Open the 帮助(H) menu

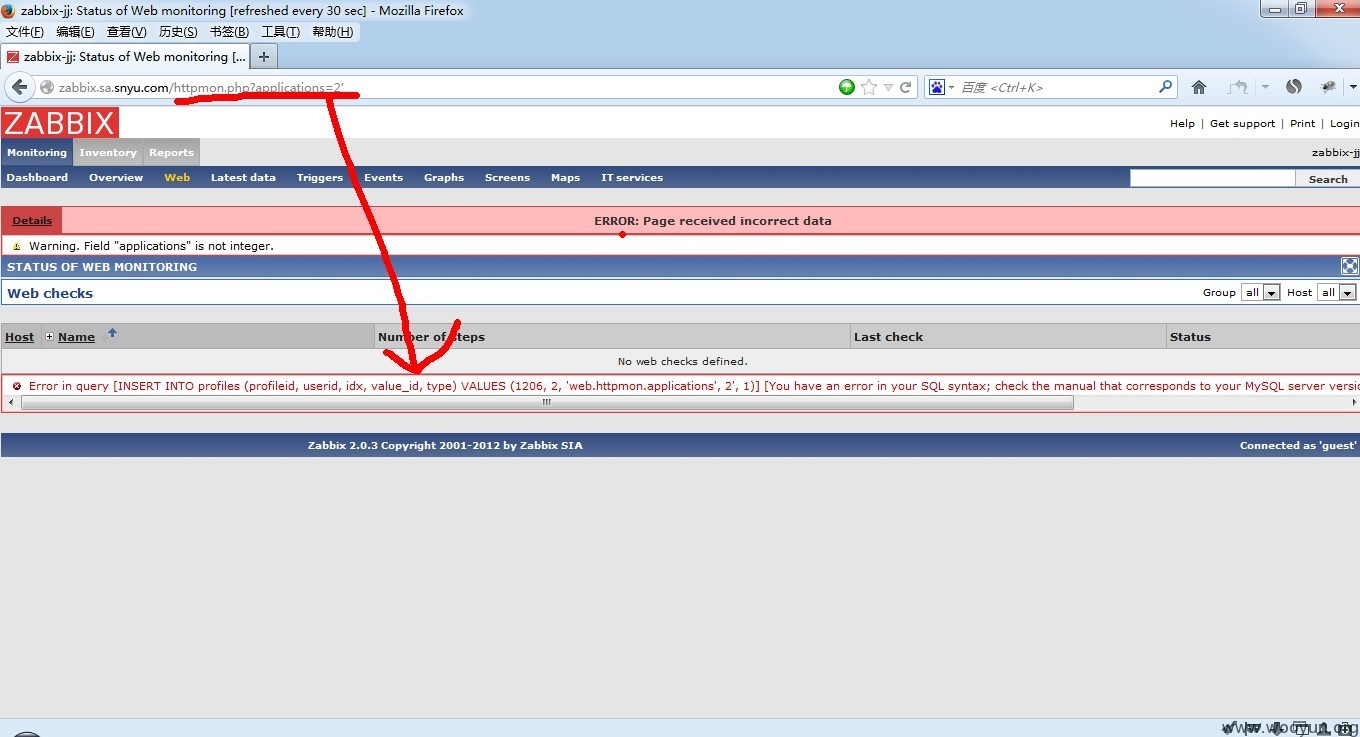point(332,32)
